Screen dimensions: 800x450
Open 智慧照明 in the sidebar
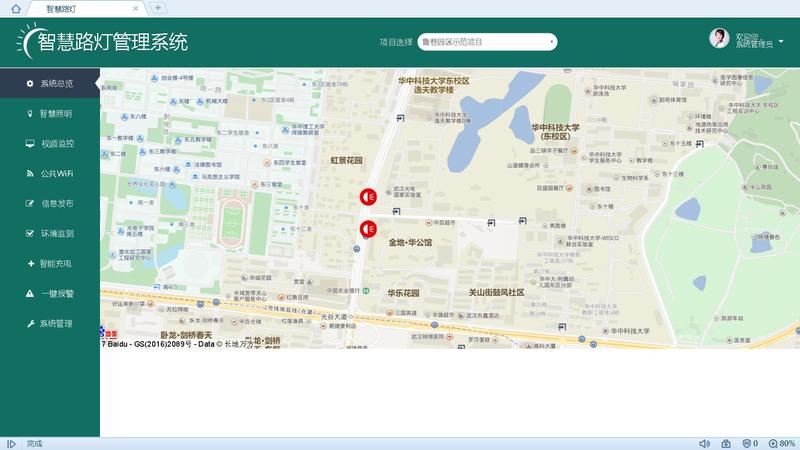click(x=49, y=113)
